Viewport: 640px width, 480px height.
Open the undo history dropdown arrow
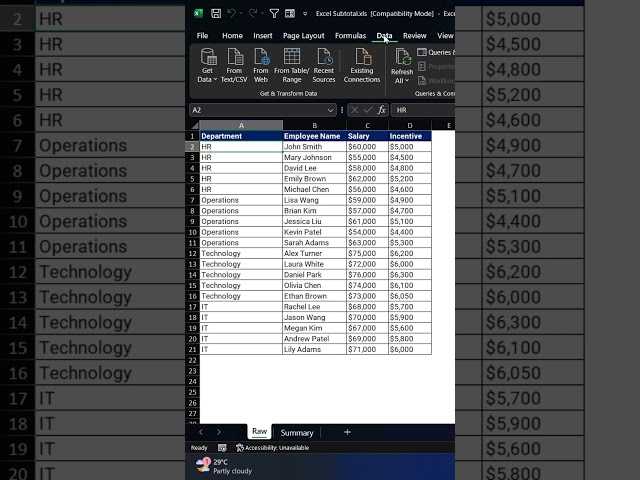pyautogui.click(x=241, y=14)
